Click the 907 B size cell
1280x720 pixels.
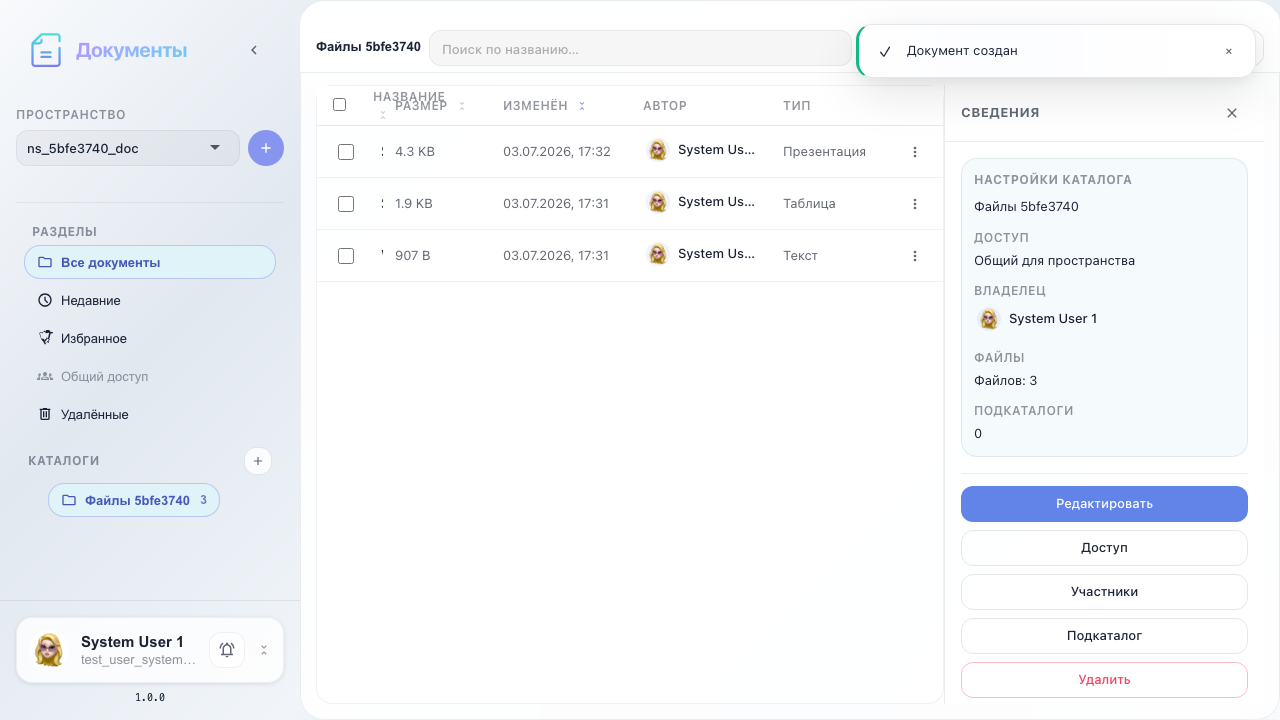coord(413,256)
